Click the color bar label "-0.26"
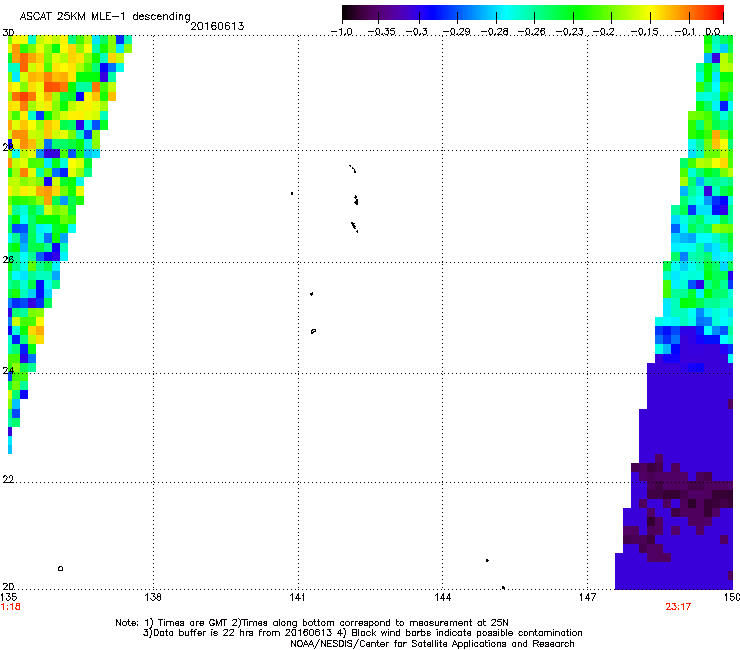This screenshot has height=650, width=740. (532, 32)
